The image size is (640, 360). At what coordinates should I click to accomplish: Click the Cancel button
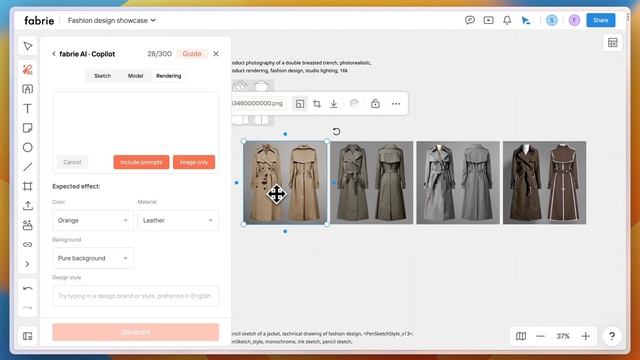[x=72, y=162]
